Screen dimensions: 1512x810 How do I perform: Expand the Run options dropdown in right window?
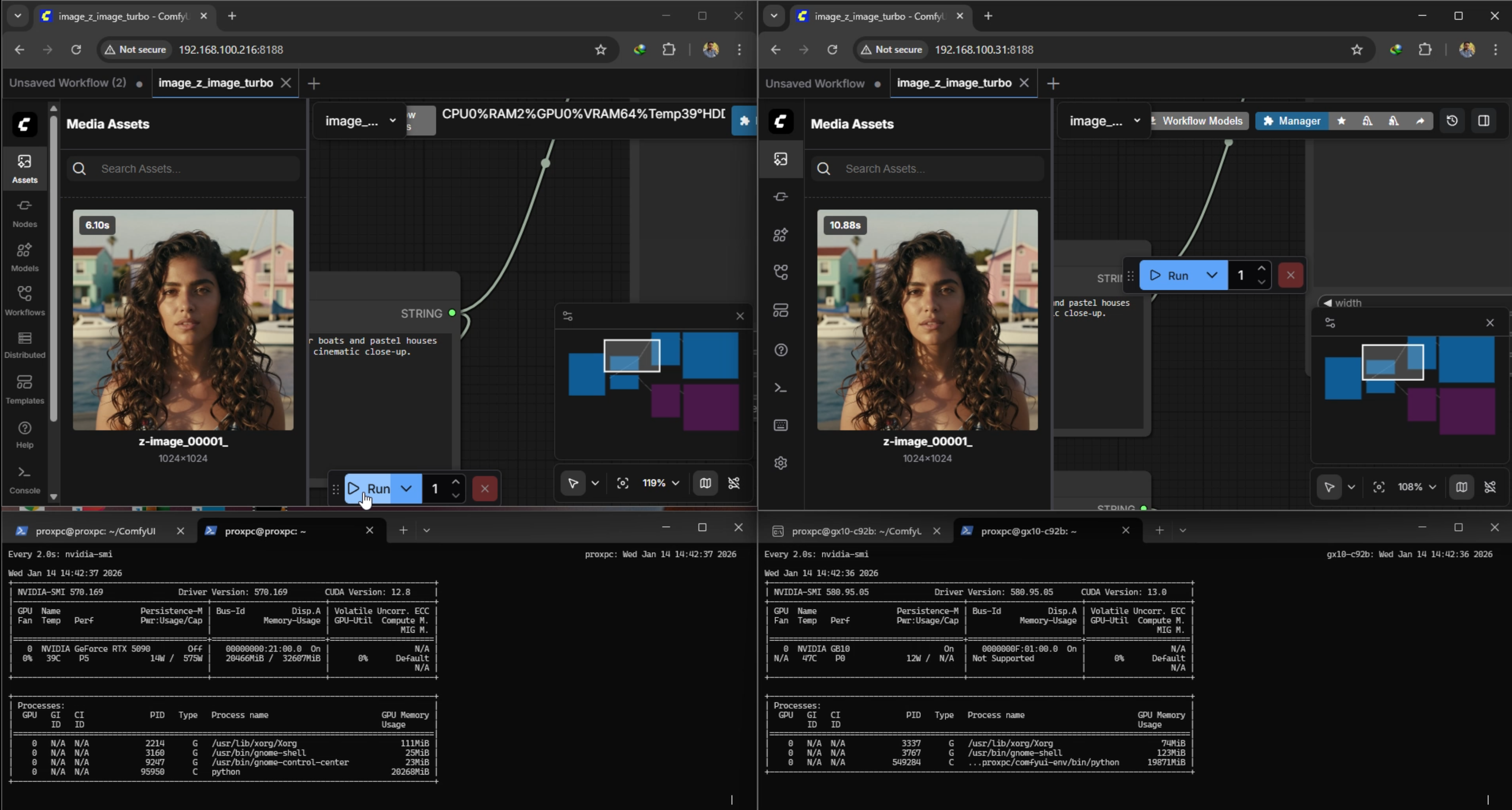click(x=1211, y=275)
